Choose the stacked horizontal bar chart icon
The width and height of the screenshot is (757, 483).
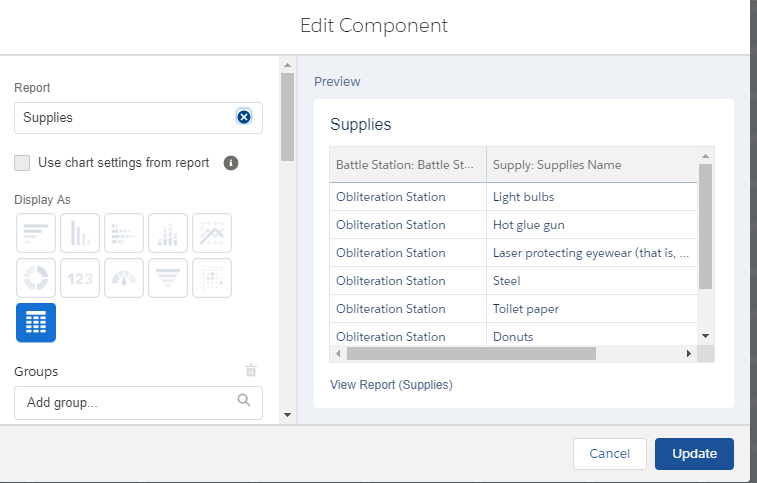coord(124,233)
